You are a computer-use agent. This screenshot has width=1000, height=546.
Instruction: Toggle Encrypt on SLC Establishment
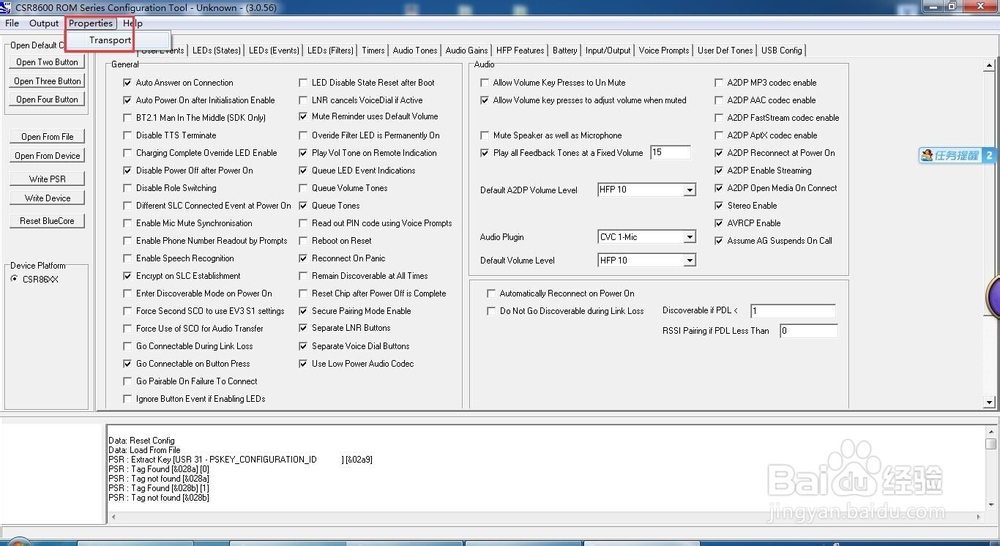click(127, 276)
